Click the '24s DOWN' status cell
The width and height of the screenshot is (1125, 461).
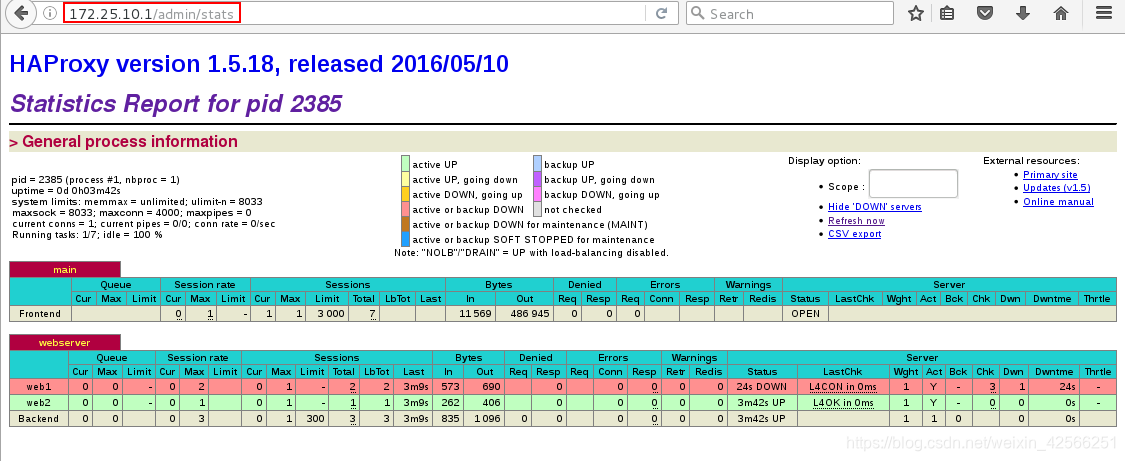point(762,387)
